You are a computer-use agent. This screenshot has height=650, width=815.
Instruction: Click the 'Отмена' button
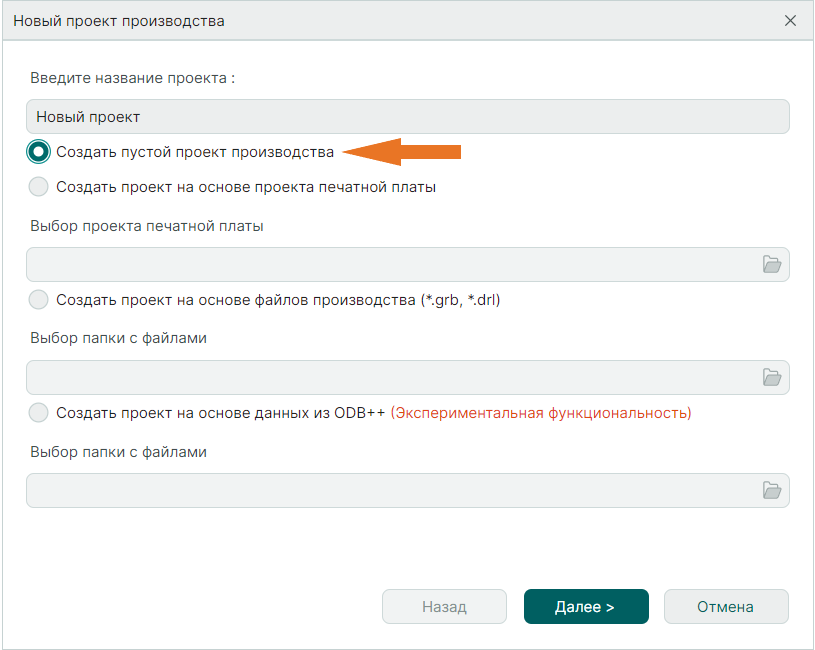coord(726,606)
